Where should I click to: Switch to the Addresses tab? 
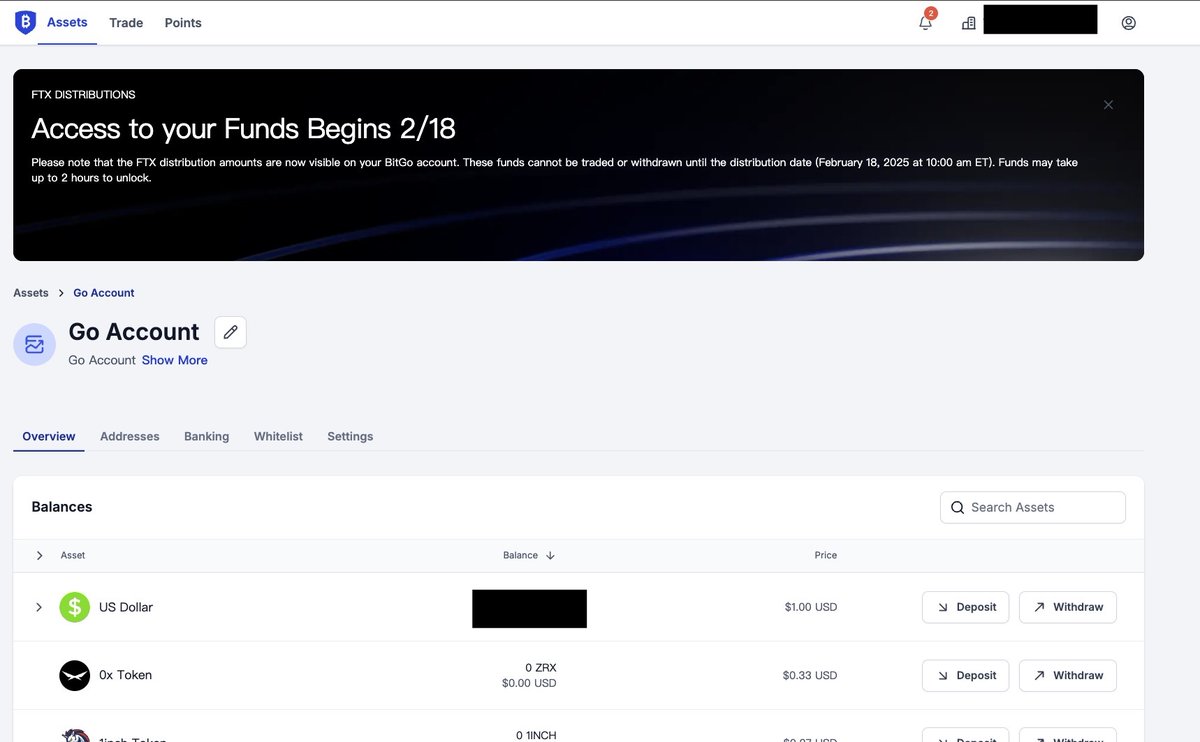pos(130,436)
